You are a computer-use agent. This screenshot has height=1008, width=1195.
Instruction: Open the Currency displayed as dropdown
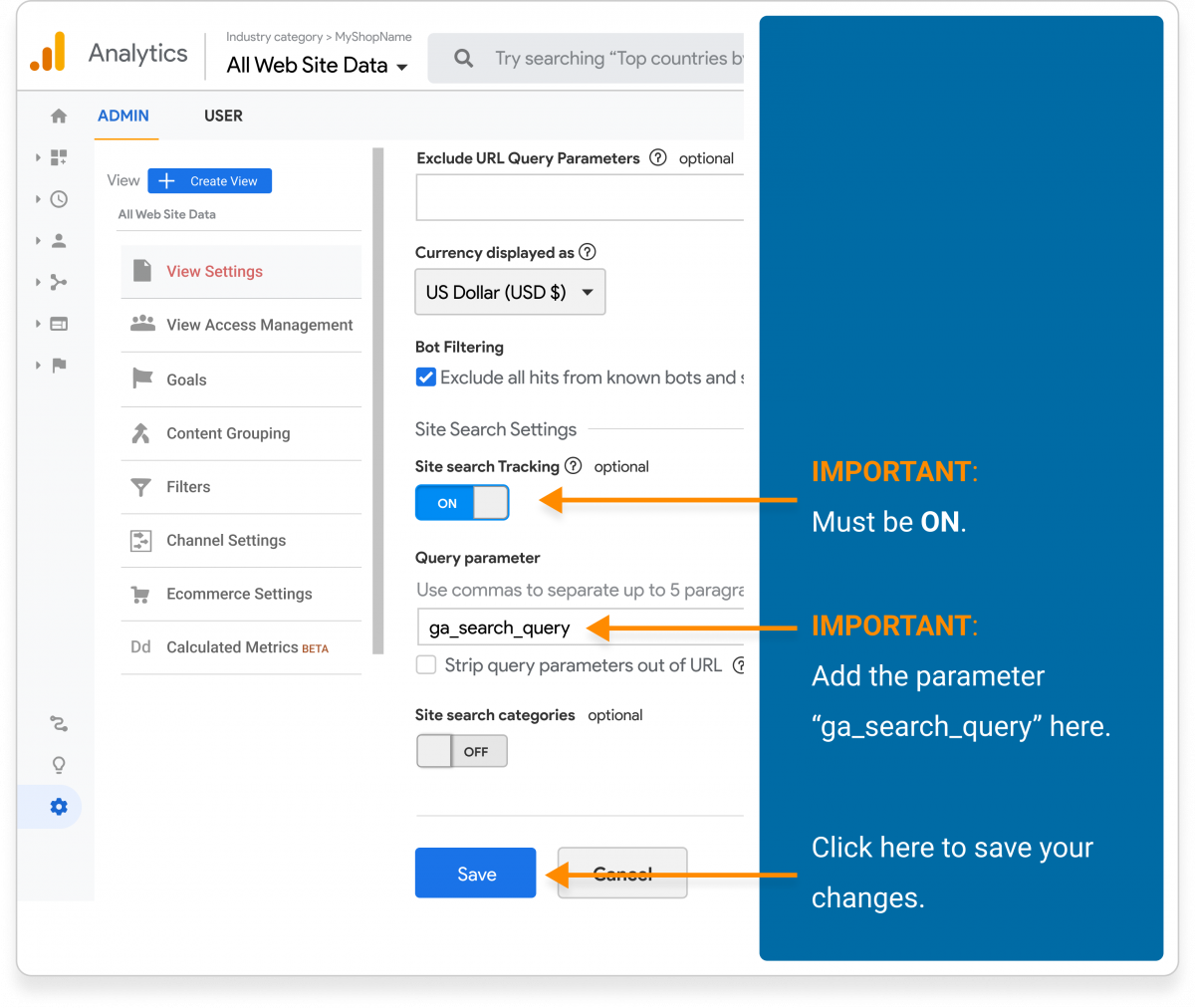coord(510,292)
